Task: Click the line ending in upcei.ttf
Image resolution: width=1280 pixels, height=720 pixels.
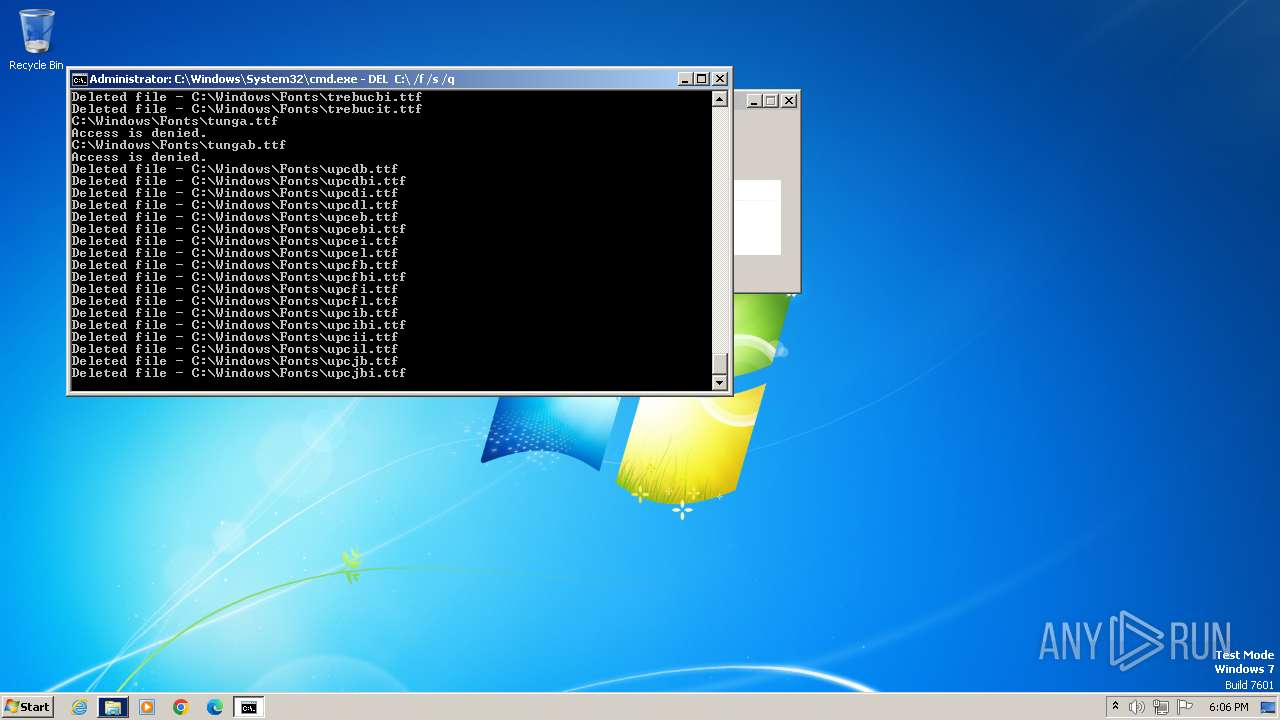Action: (x=235, y=241)
